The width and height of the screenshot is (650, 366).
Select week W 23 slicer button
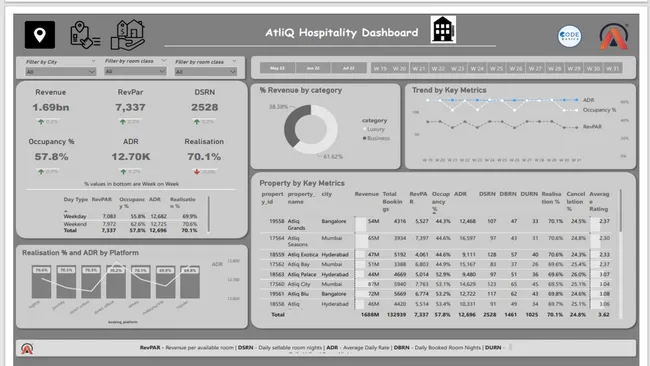coord(458,68)
